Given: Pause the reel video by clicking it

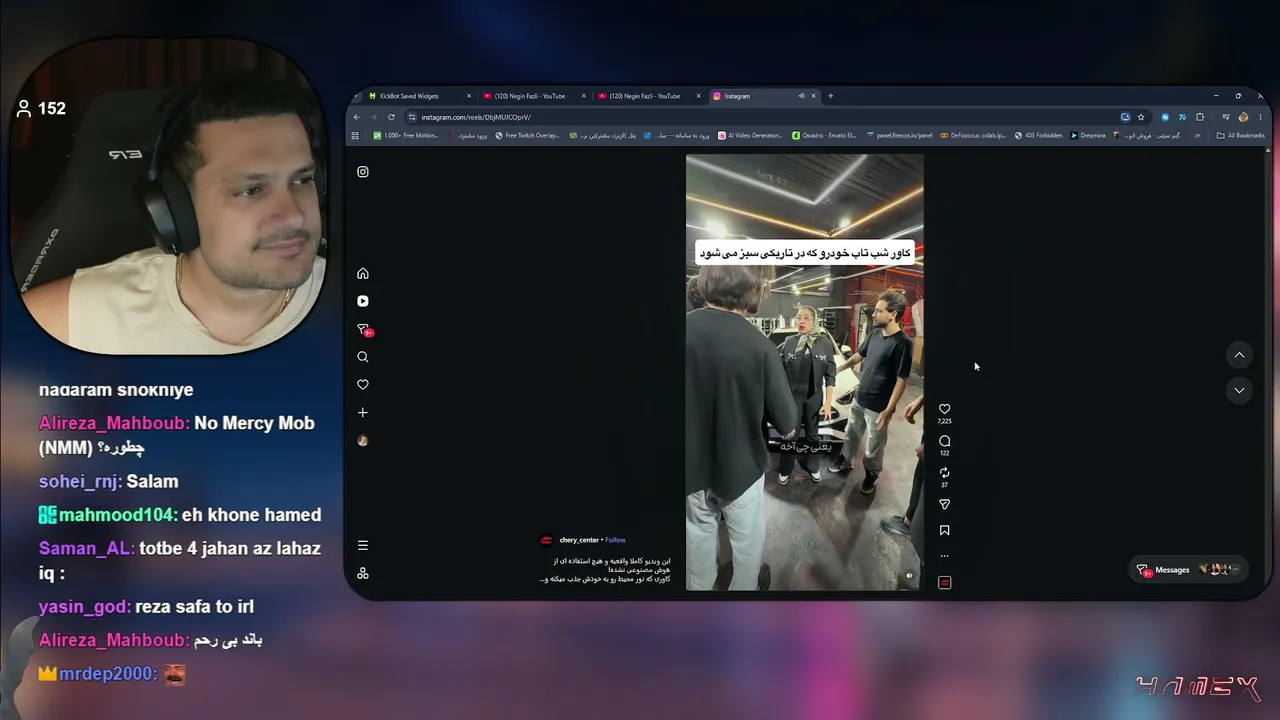Looking at the screenshot, I should pos(804,372).
